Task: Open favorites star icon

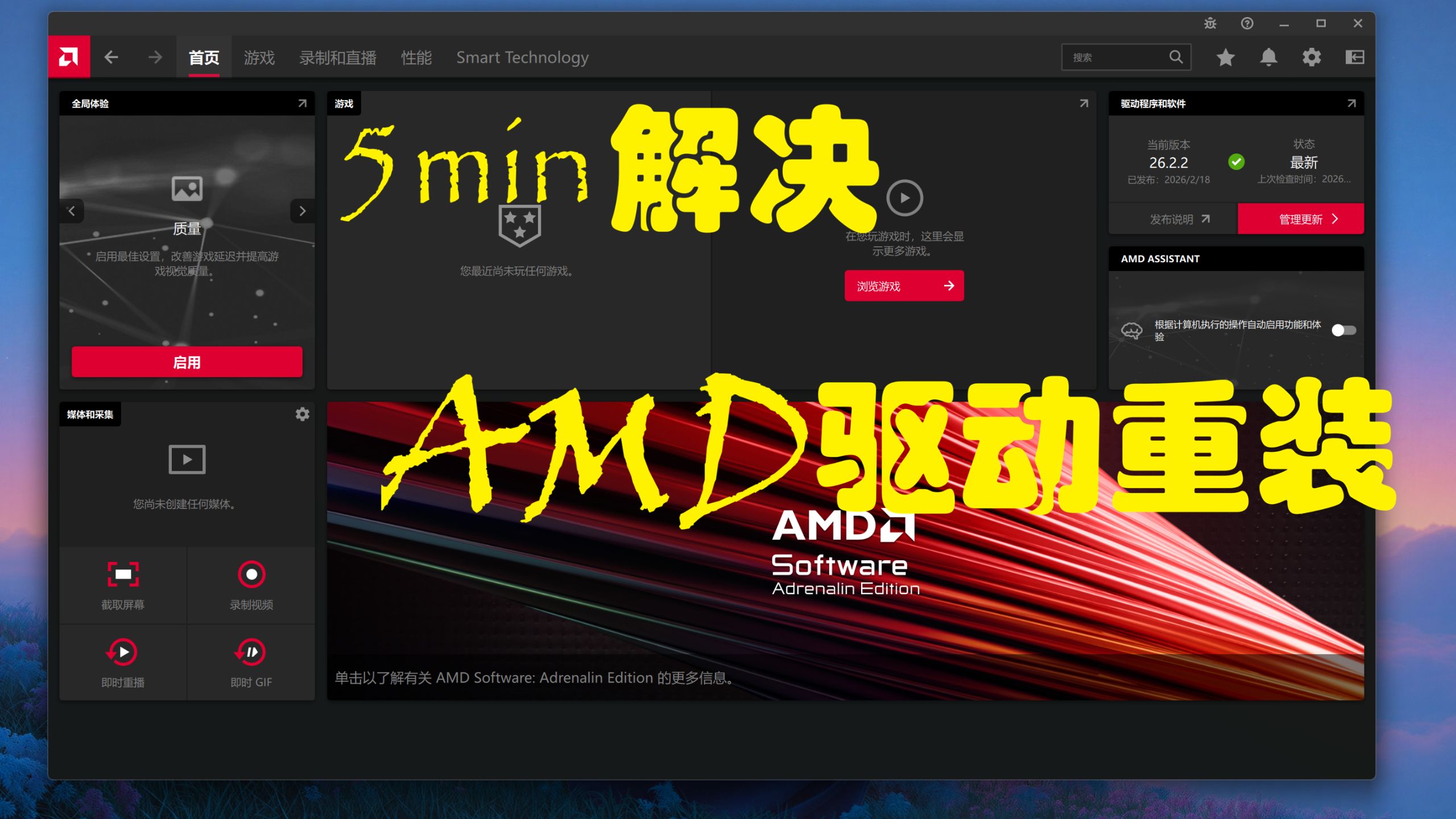Action: click(x=1226, y=57)
